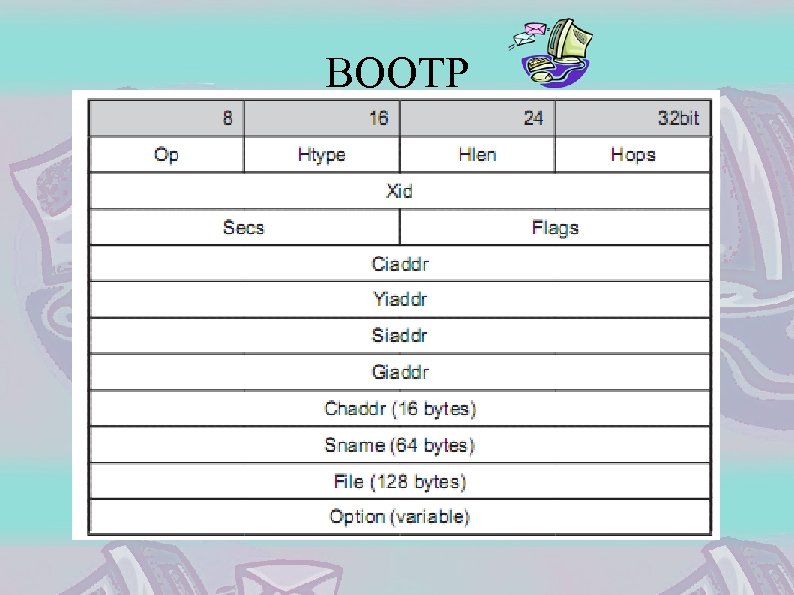Click the Flags field cell
794x595 pixels.
click(555, 227)
